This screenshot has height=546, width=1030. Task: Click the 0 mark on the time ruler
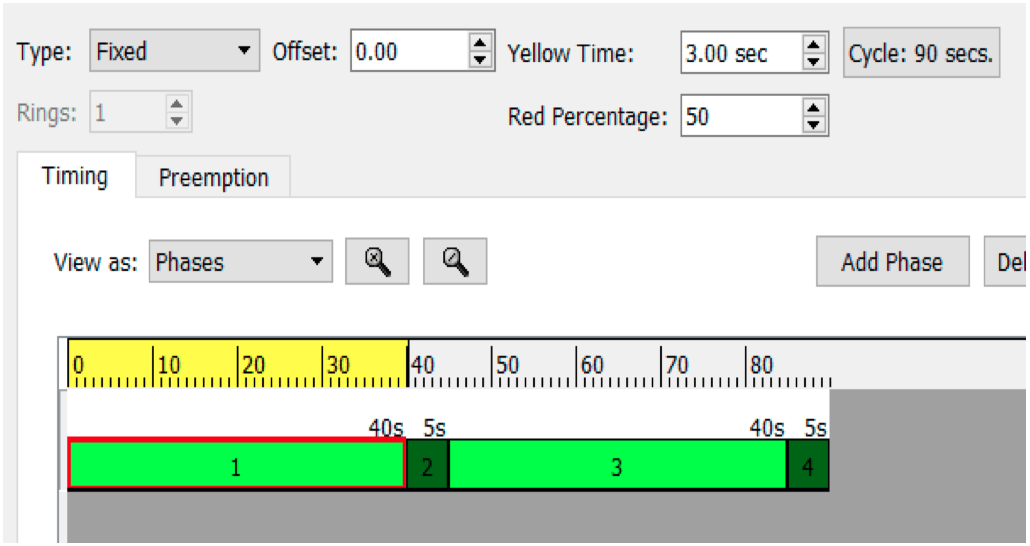(78, 365)
